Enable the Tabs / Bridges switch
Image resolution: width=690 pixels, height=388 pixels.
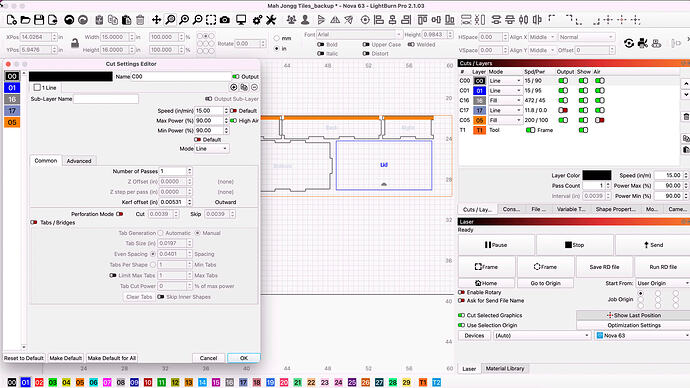[x=34, y=223]
